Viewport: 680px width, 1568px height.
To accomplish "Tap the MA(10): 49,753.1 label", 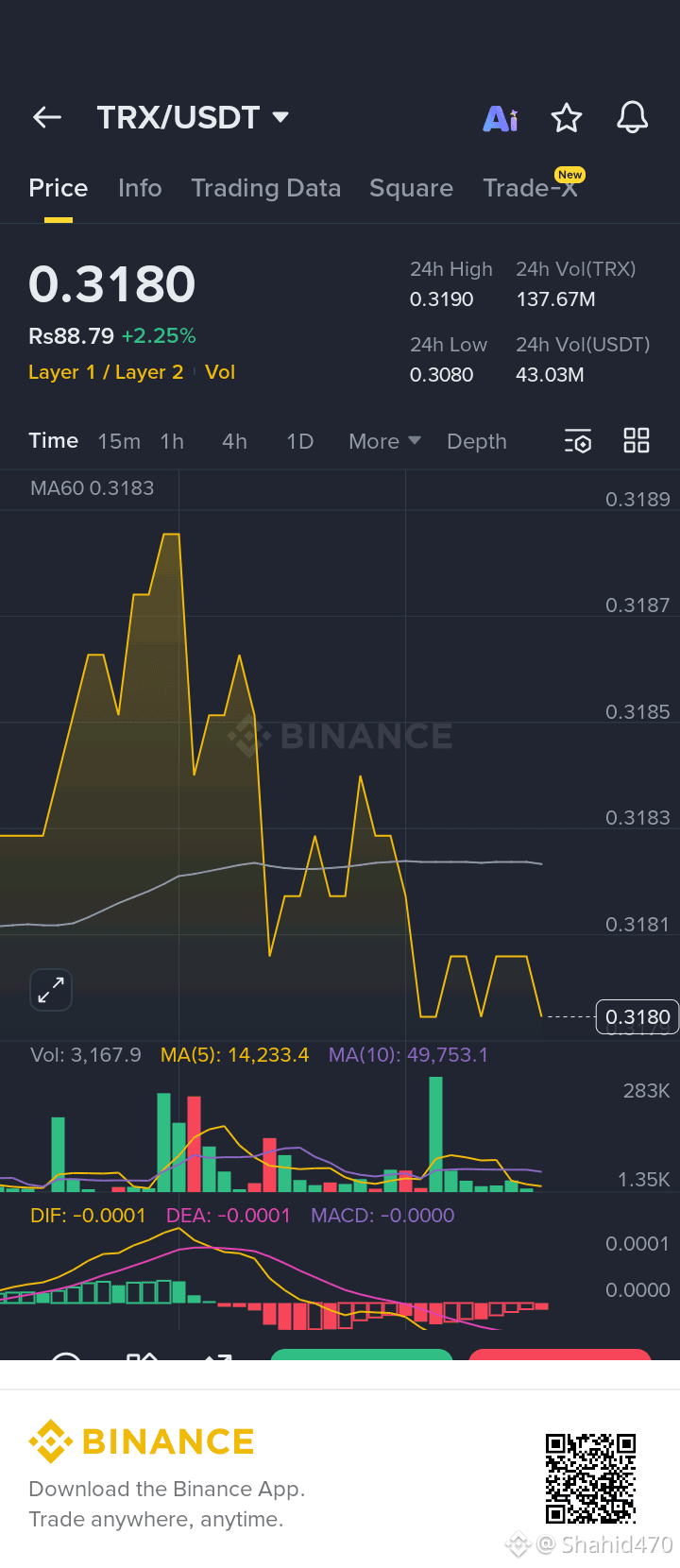I will [408, 1055].
